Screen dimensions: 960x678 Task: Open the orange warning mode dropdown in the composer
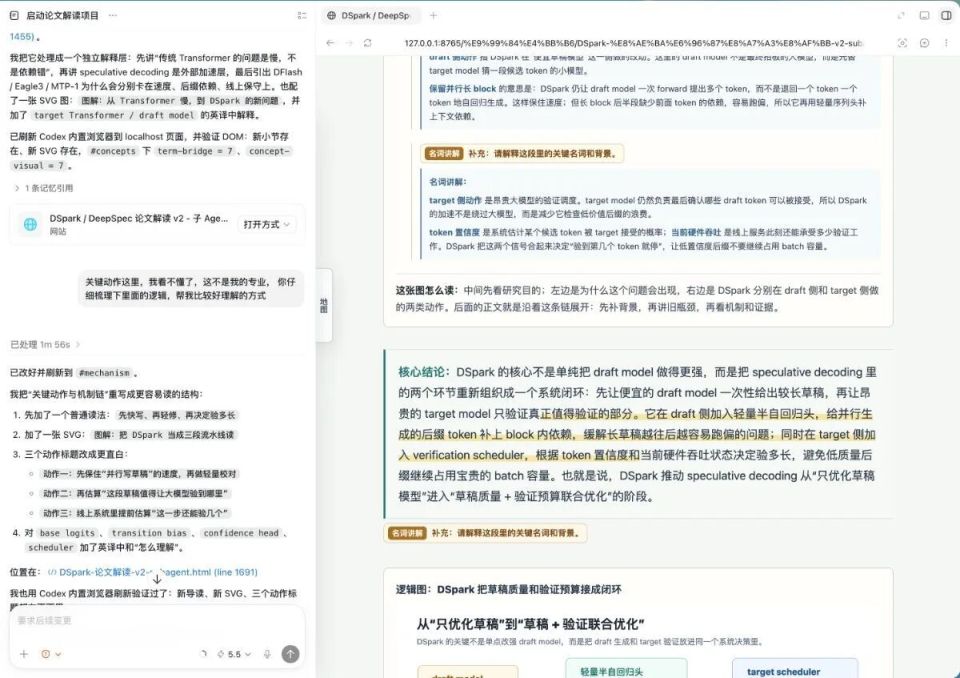51,654
